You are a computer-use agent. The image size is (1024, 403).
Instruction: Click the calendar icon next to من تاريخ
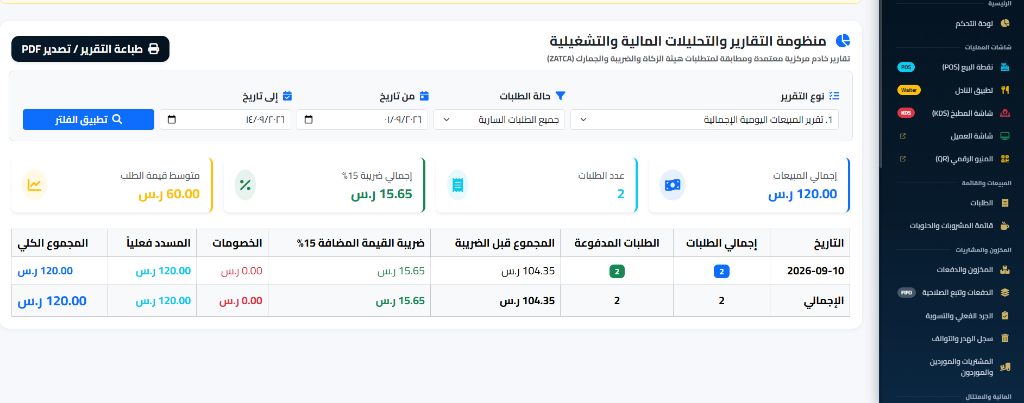[424, 95]
